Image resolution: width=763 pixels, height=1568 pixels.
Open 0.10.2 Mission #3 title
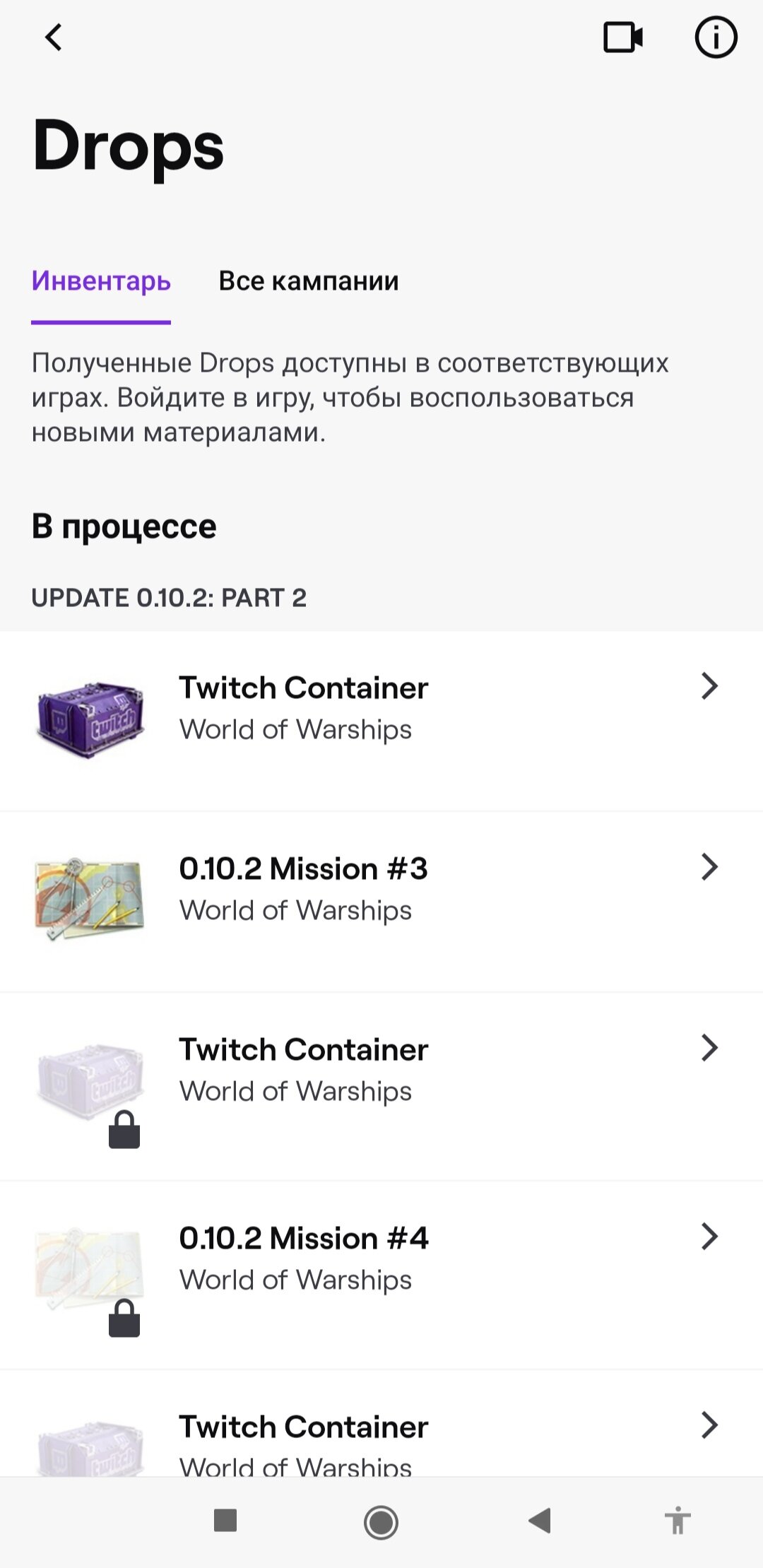click(x=303, y=869)
